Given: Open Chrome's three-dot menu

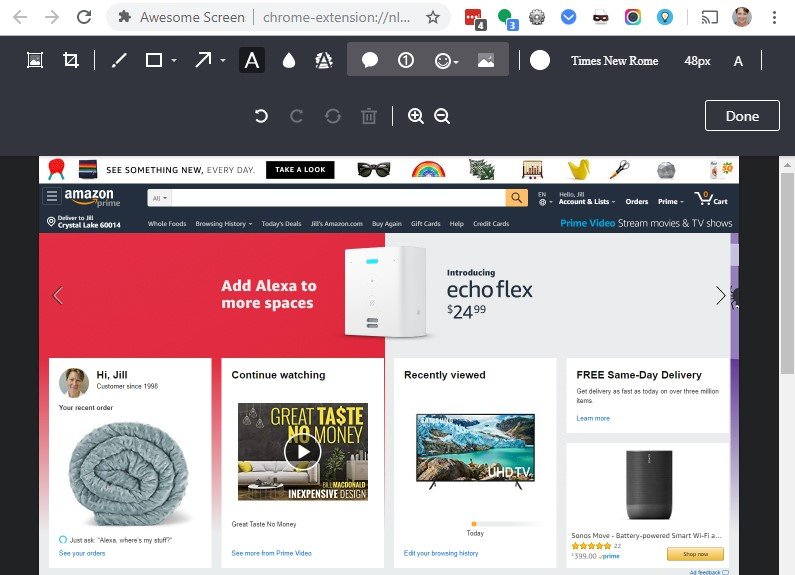Looking at the screenshot, I should (774, 17).
